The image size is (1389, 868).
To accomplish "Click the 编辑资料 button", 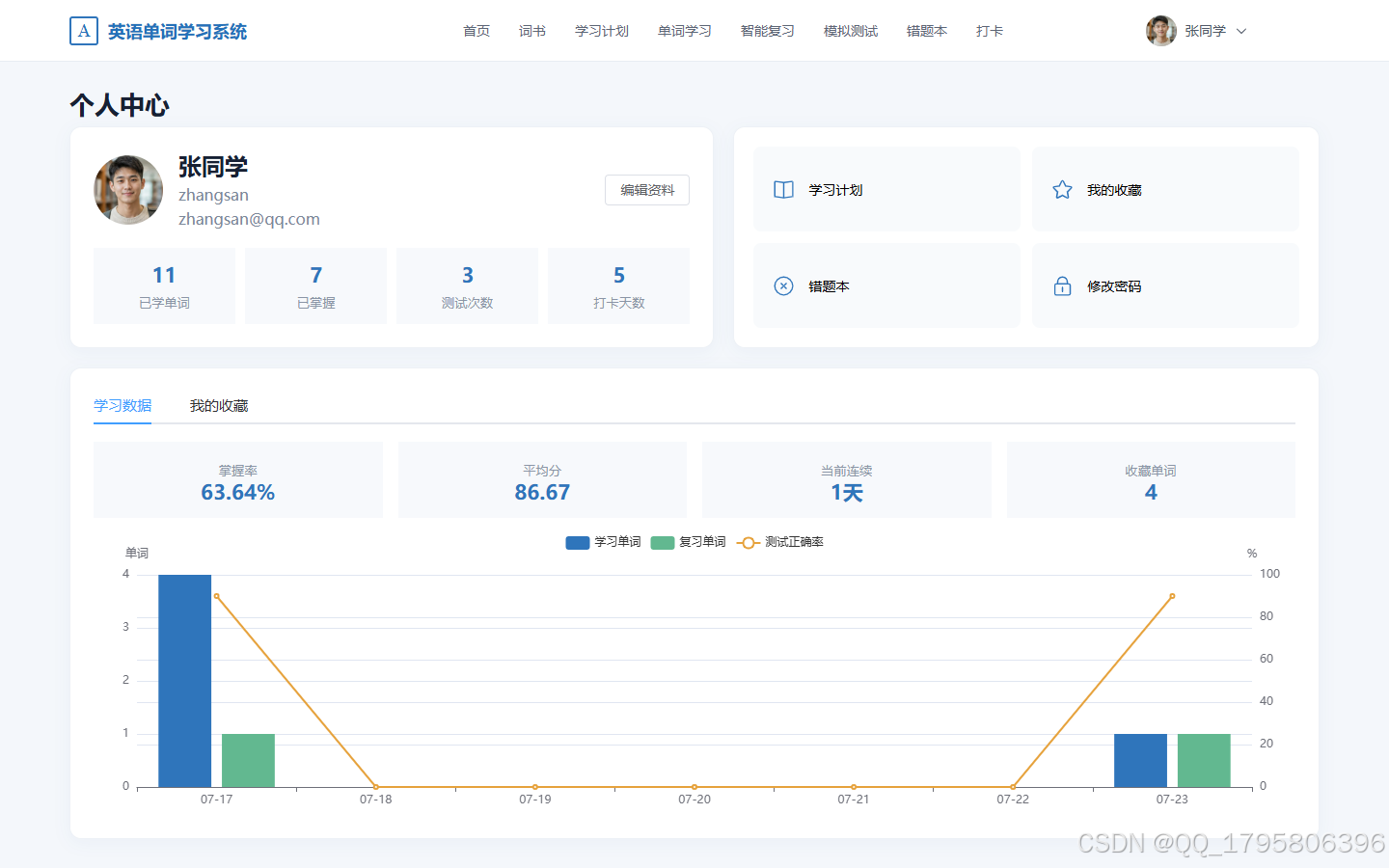I will (647, 190).
